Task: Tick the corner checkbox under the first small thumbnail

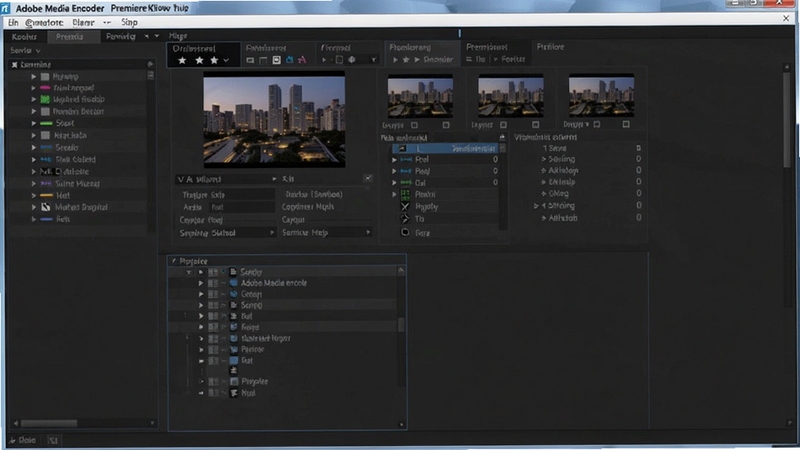Action: coord(446,125)
